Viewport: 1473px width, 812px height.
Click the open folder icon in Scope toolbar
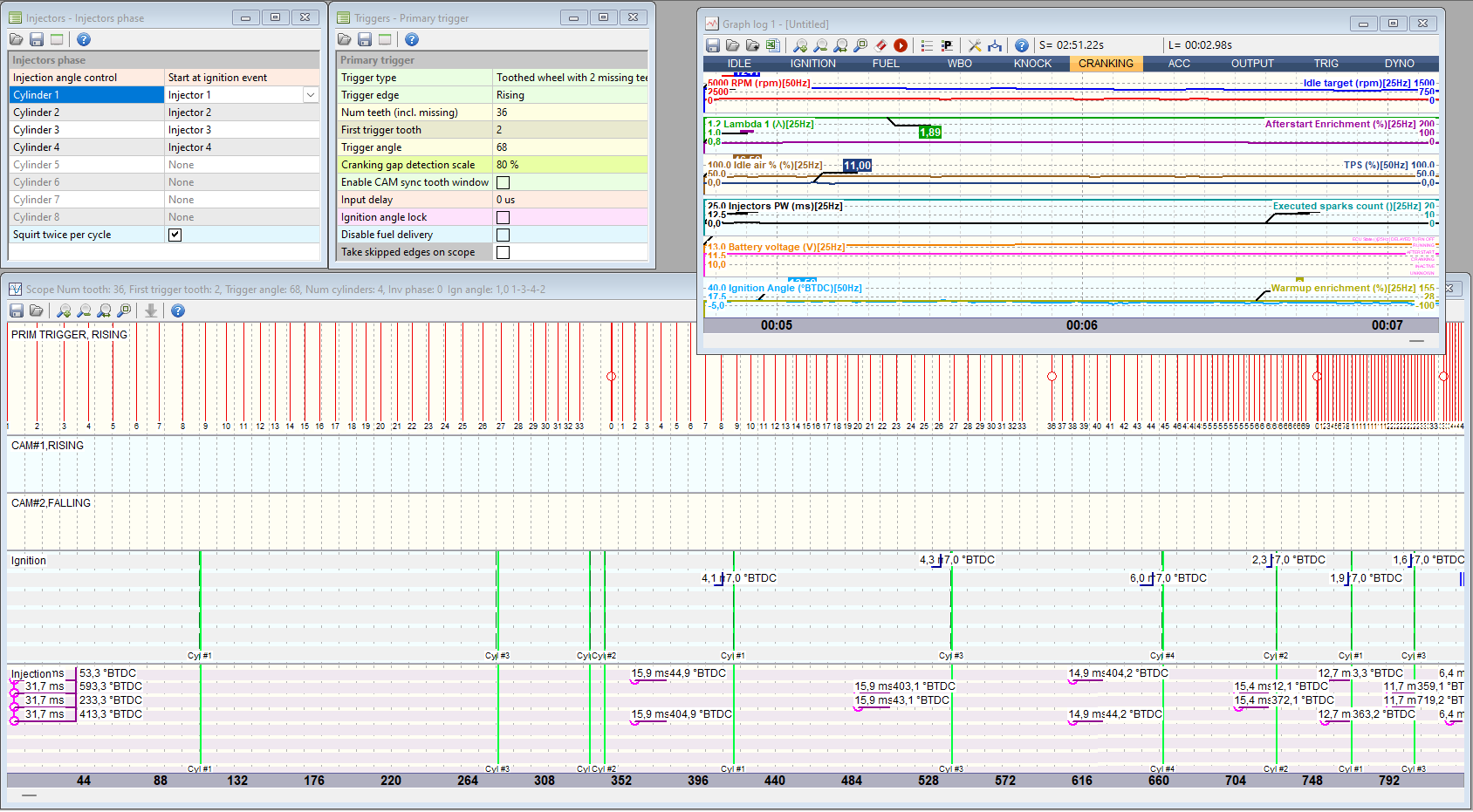37,310
